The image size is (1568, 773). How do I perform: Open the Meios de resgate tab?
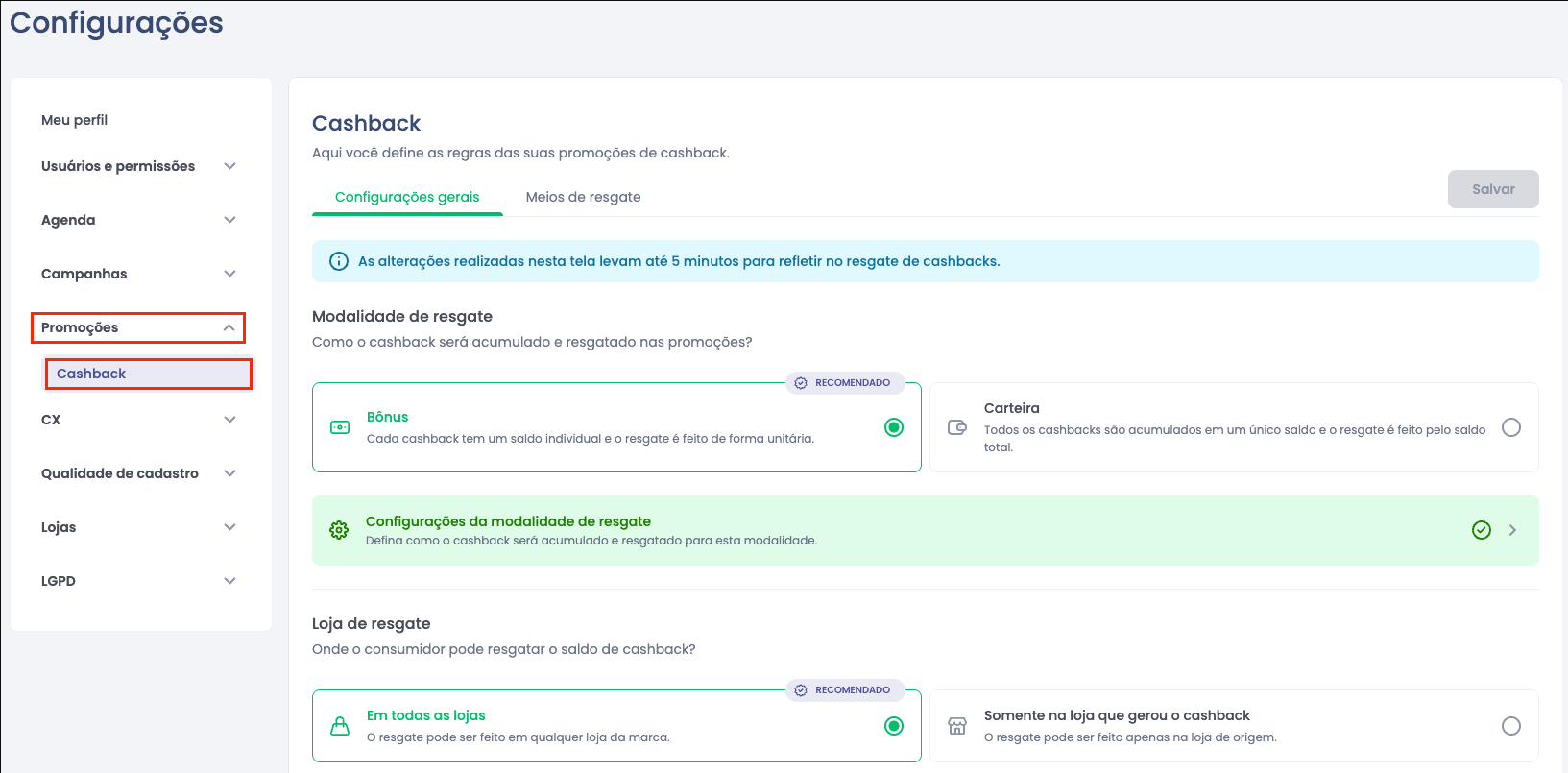(x=583, y=197)
